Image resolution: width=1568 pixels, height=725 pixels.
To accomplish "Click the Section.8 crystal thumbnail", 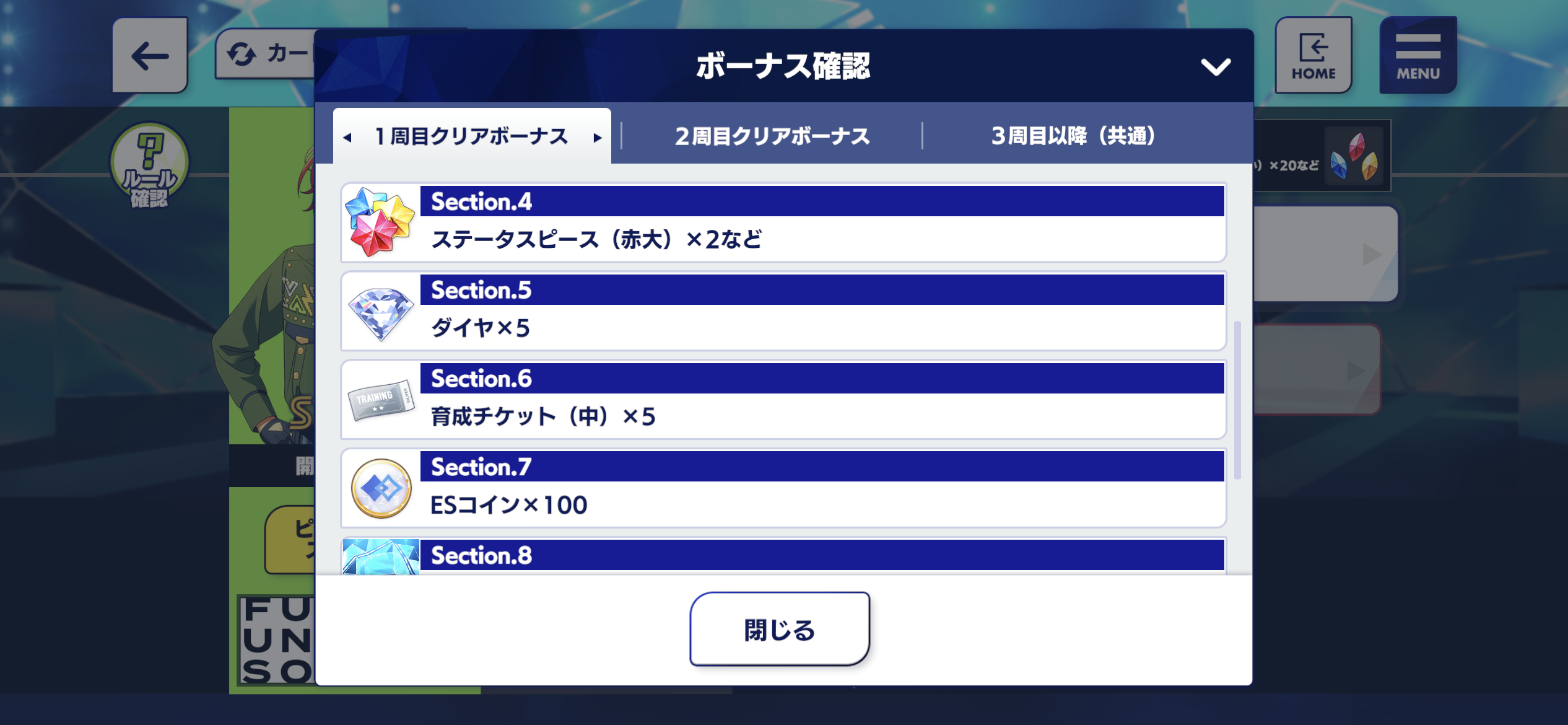I will click(381, 556).
